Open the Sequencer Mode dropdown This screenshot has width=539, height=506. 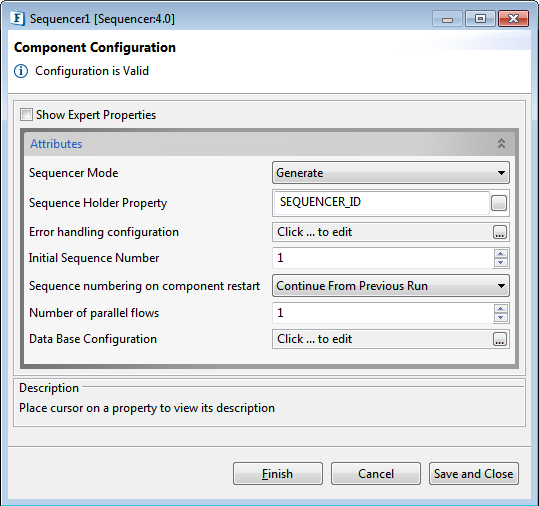click(x=391, y=173)
